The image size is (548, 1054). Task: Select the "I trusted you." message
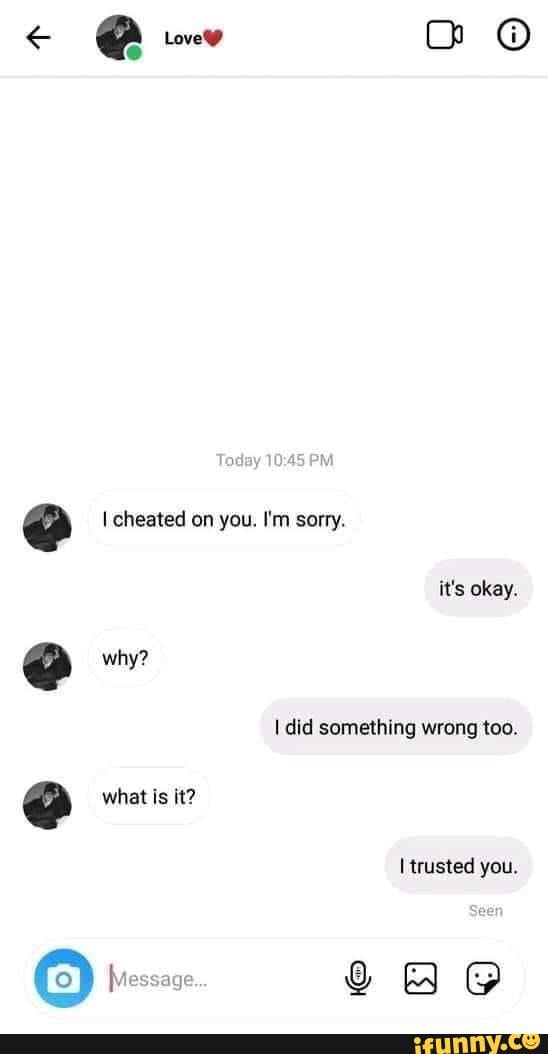[459, 866]
